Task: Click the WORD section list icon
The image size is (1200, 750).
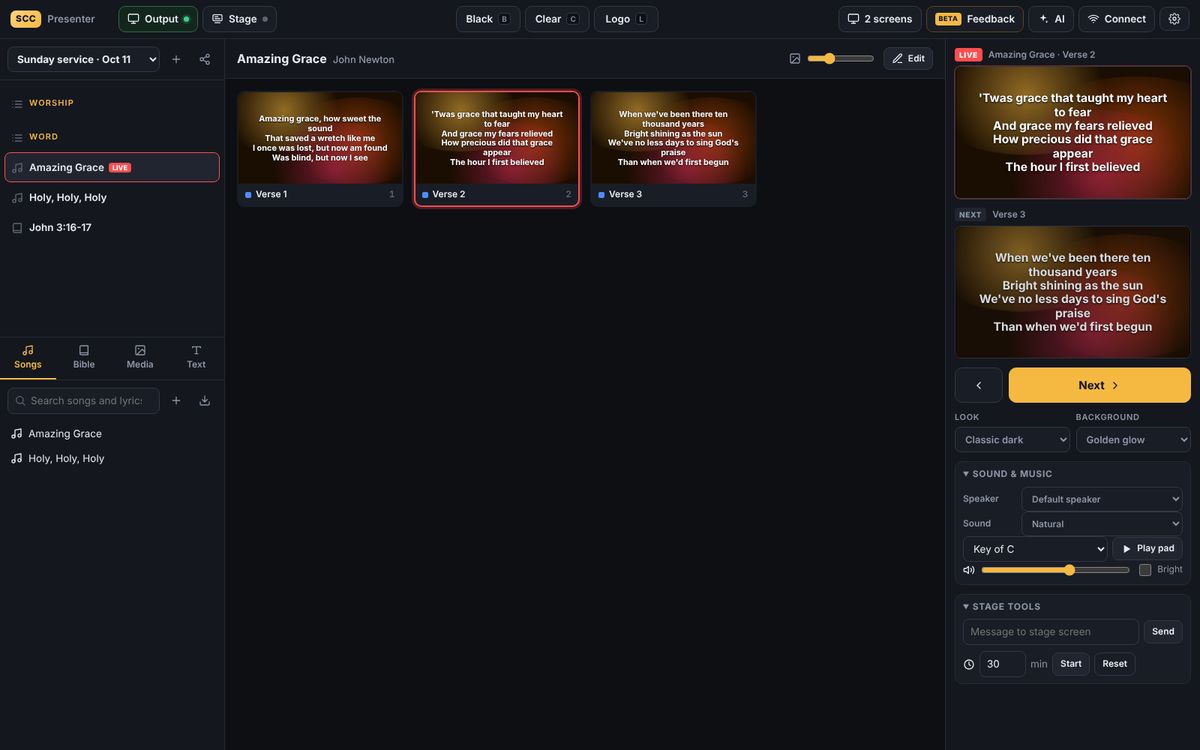Action: (17, 137)
